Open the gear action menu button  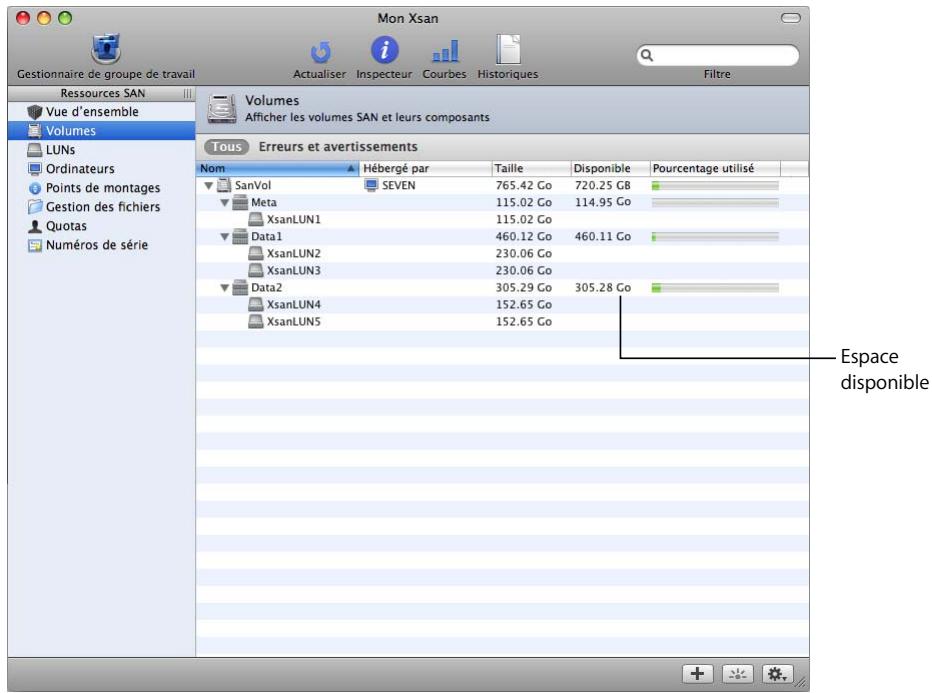pos(777,674)
